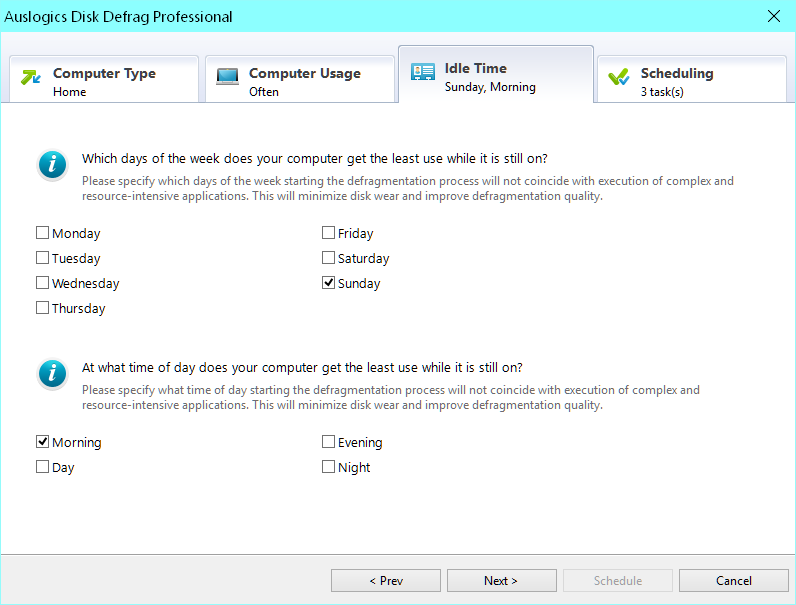The height and width of the screenshot is (605, 796).
Task: Click info icon beside days of week question
Action: tap(52, 165)
